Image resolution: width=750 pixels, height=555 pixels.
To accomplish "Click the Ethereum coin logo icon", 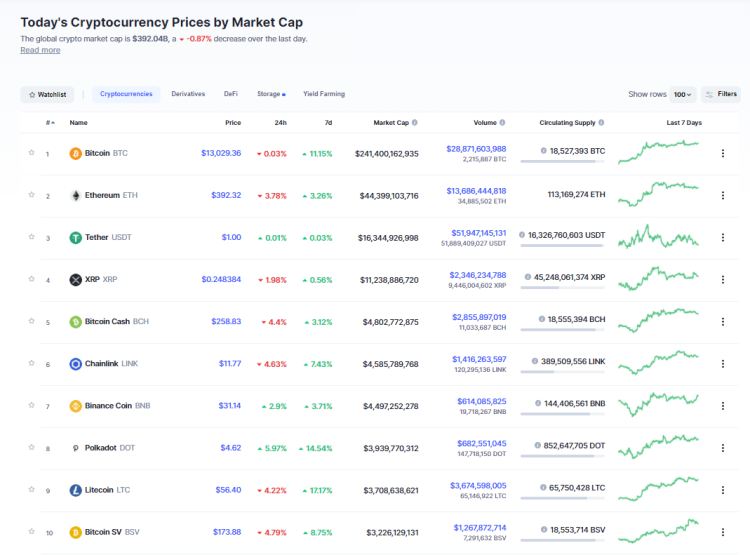I will click(x=76, y=196).
